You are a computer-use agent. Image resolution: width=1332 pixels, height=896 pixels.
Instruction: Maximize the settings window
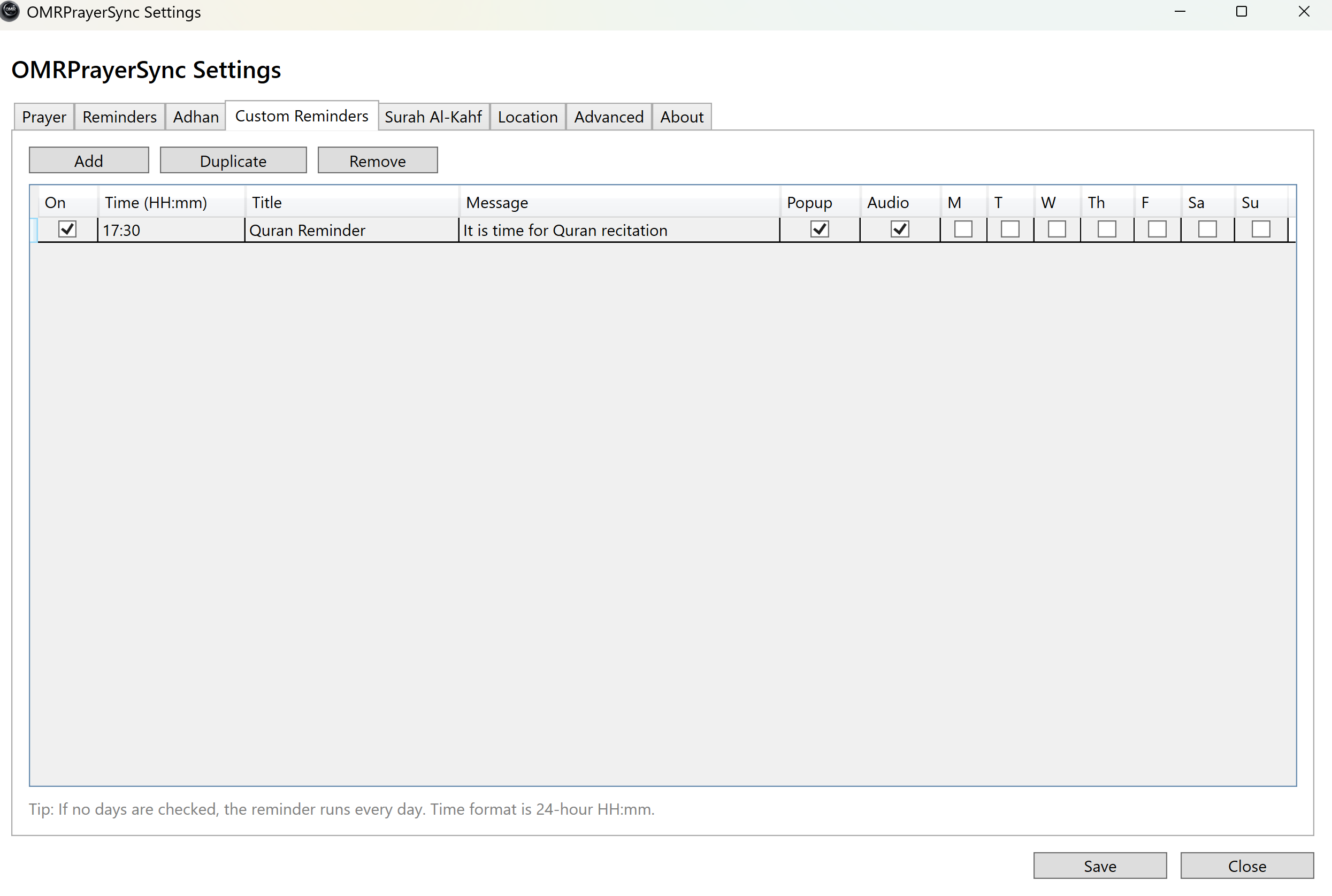pyautogui.click(x=1241, y=11)
